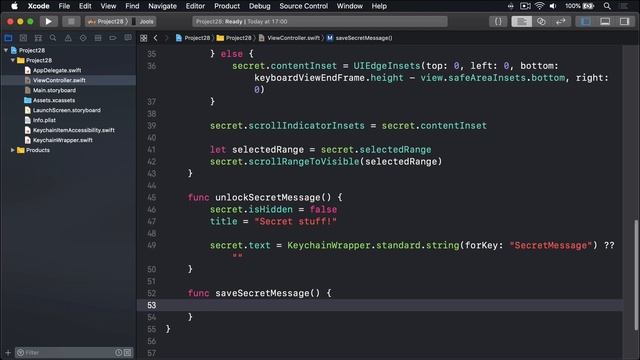640x360 pixels.
Task: Switch to the Standard editor
Action: coord(522,22)
